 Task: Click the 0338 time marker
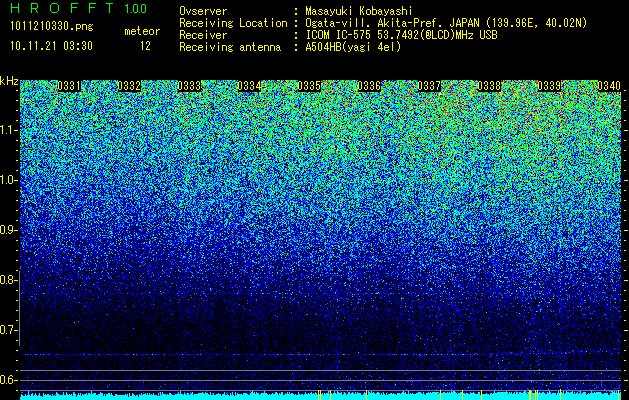coord(489,86)
